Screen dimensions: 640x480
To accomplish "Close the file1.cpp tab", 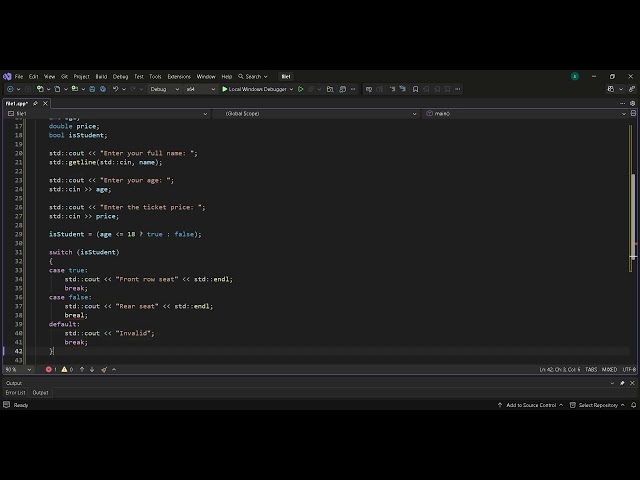I will click(x=45, y=104).
